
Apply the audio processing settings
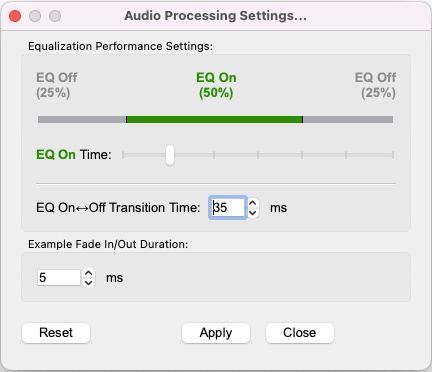pos(216,333)
